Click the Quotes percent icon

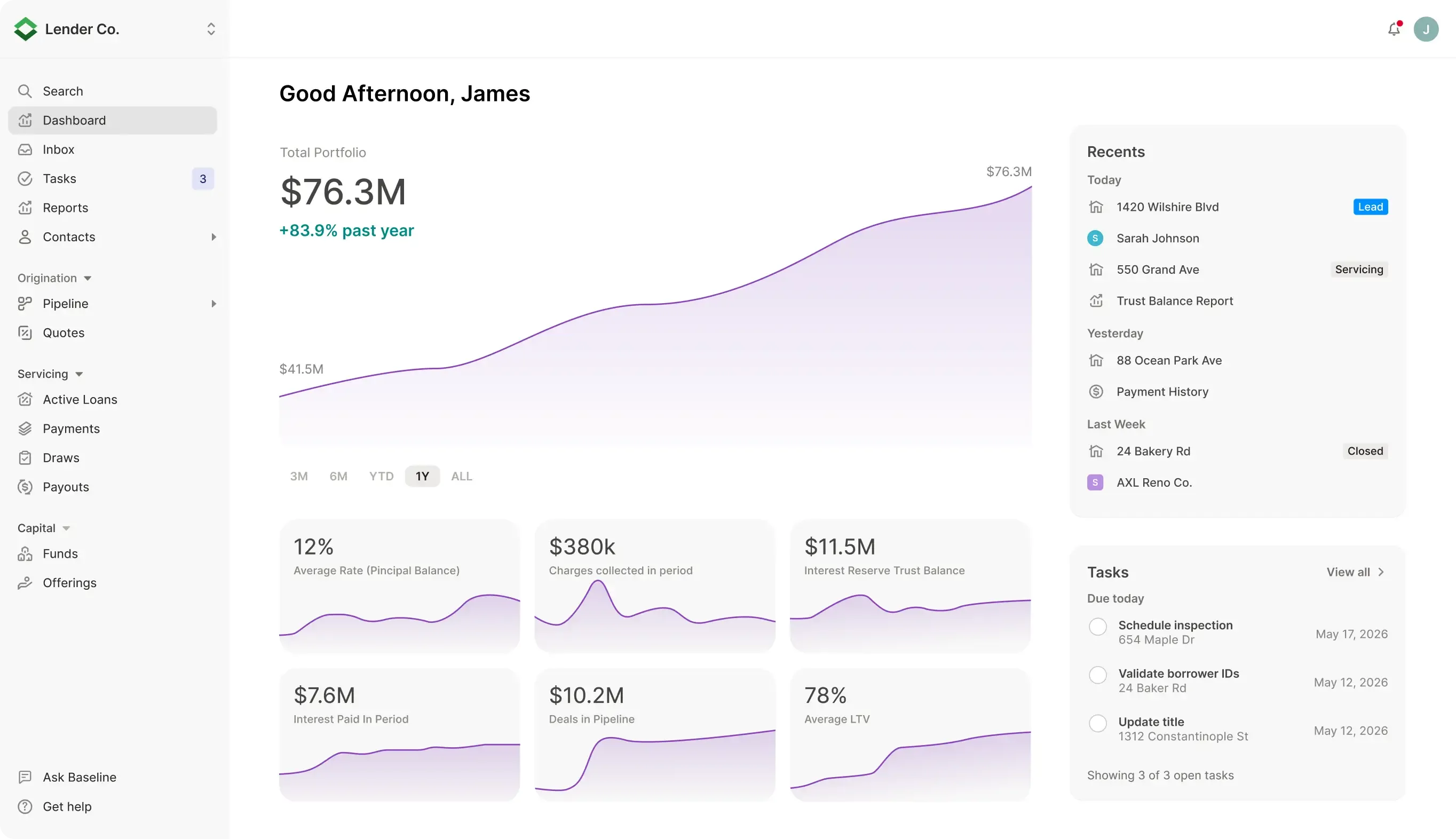point(25,333)
